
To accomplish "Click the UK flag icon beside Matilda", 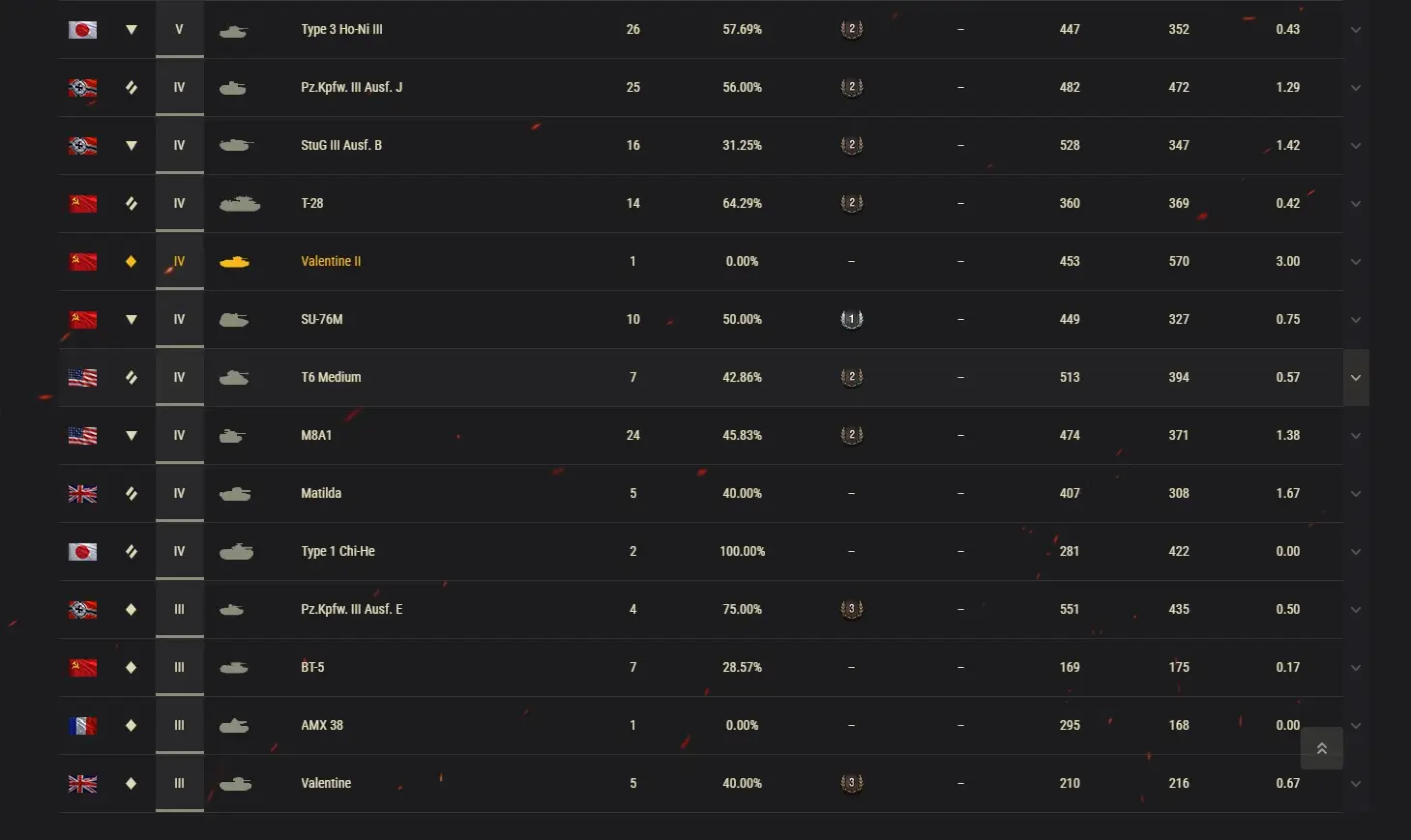I will point(82,494).
